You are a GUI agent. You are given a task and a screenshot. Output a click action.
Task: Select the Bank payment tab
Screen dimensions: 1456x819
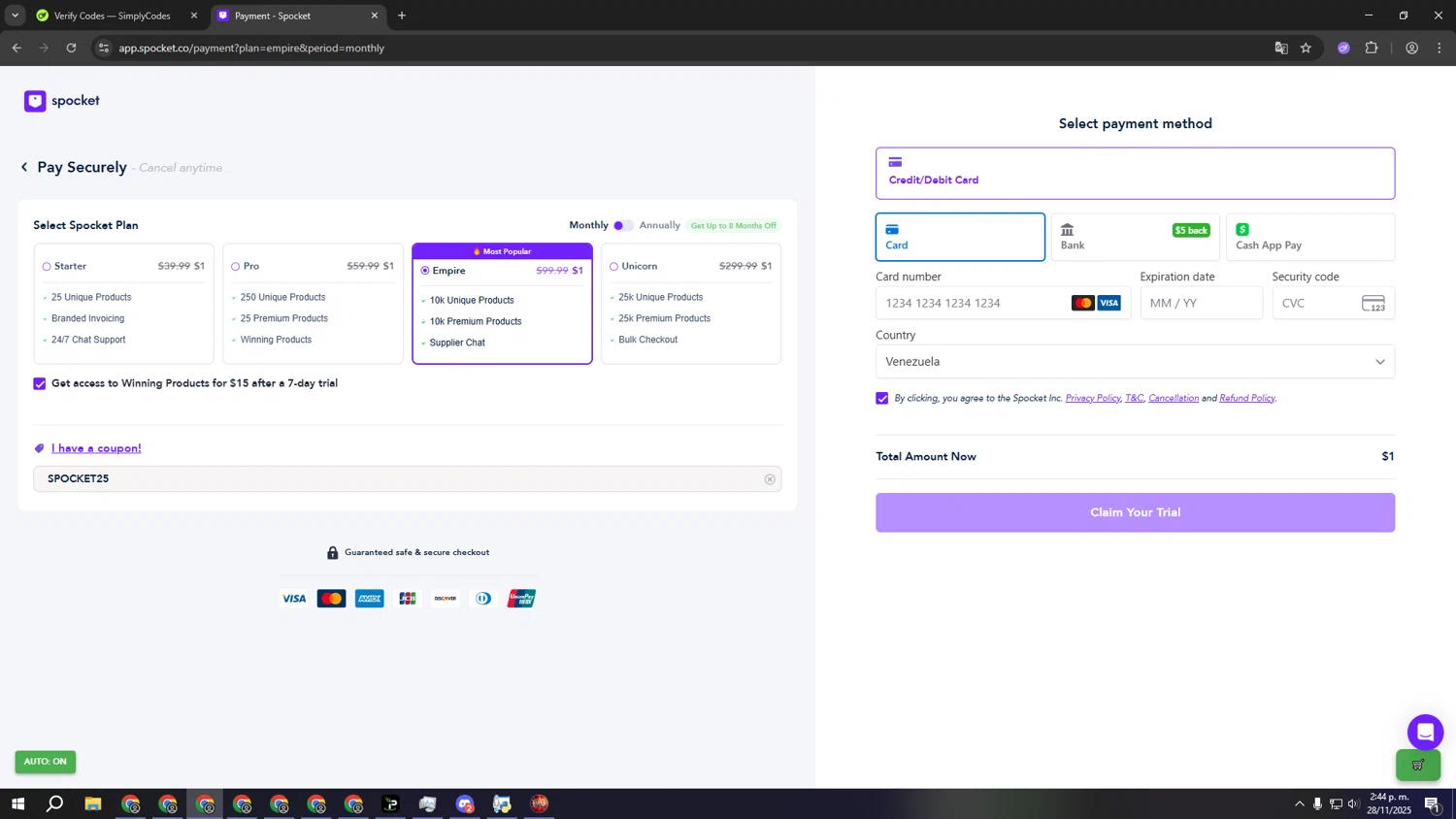tap(1135, 237)
